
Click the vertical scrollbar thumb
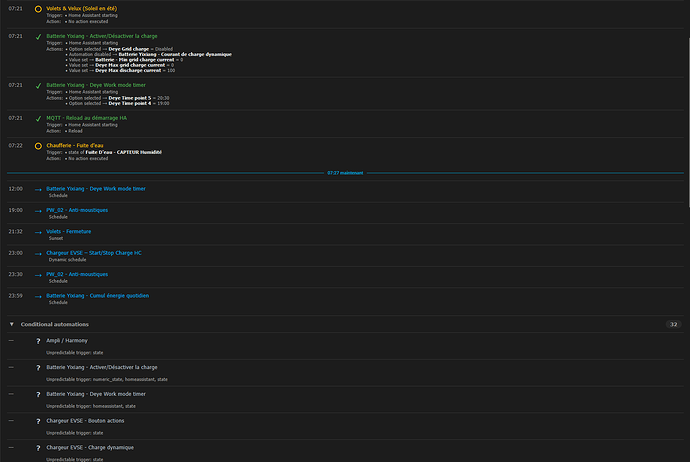[x=688, y=122]
